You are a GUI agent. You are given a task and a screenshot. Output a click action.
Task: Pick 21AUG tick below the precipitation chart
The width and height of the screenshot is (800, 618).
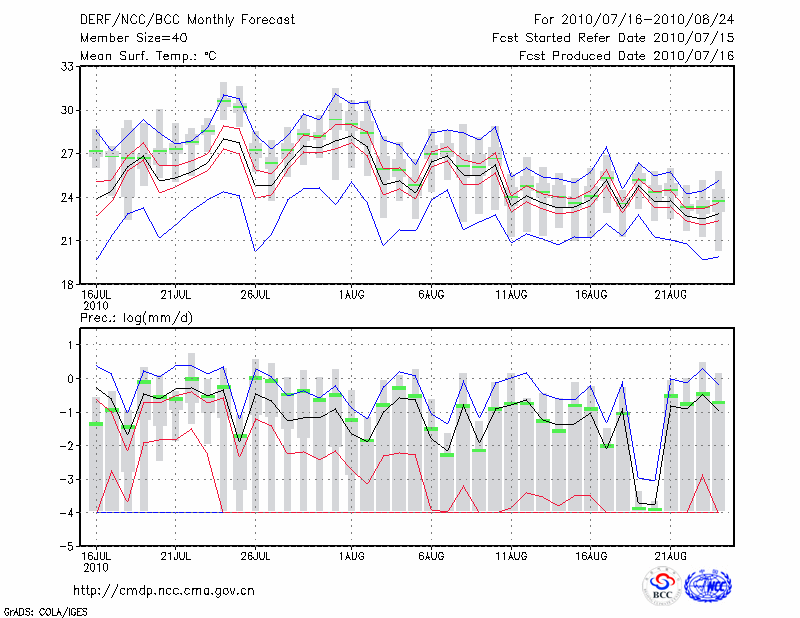tap(670, 556)
